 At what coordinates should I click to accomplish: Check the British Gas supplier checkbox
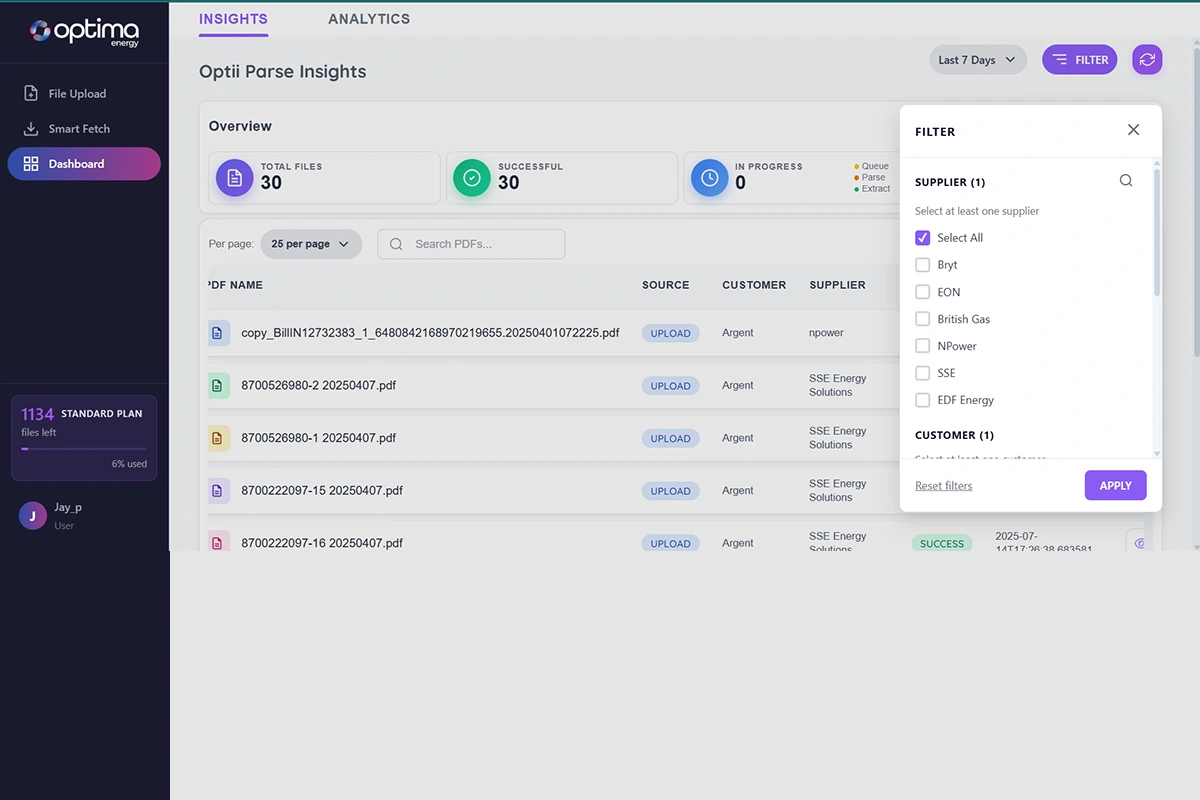click(923, 319)
